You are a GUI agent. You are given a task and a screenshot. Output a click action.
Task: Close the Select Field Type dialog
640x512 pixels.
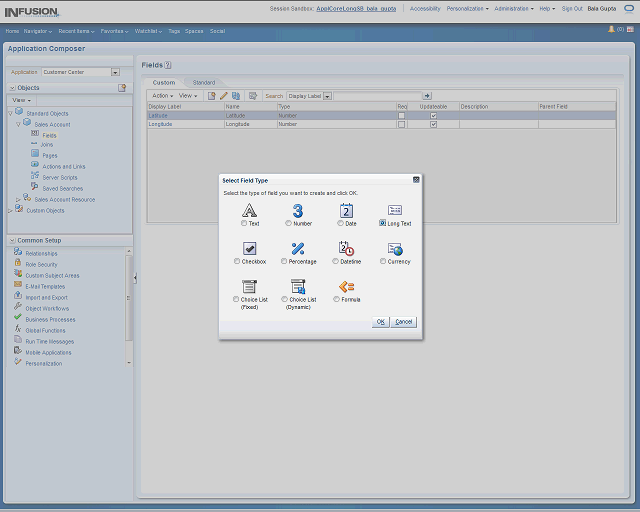tap(416, 180)
